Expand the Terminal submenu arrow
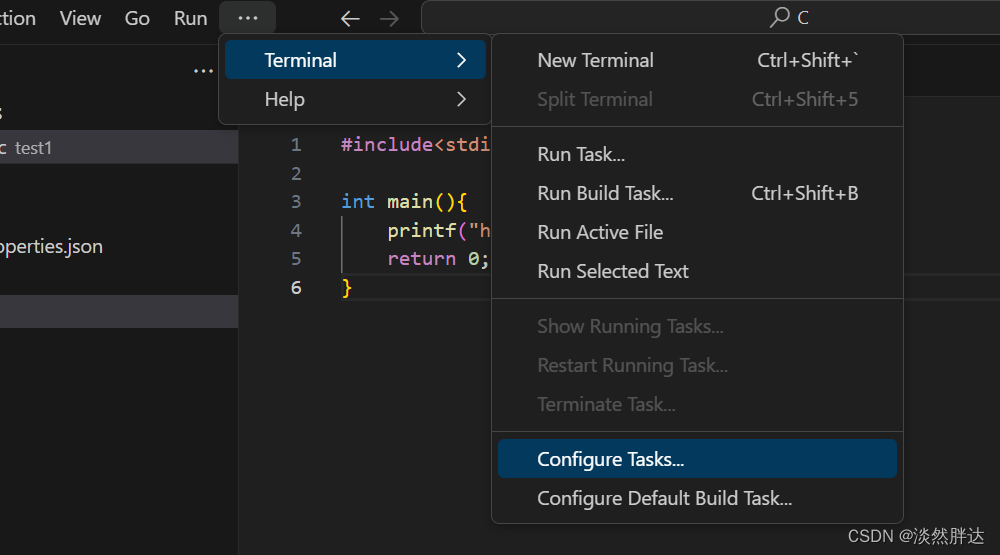This screenshot has width=1000, height=555. (x=461, y=60)
